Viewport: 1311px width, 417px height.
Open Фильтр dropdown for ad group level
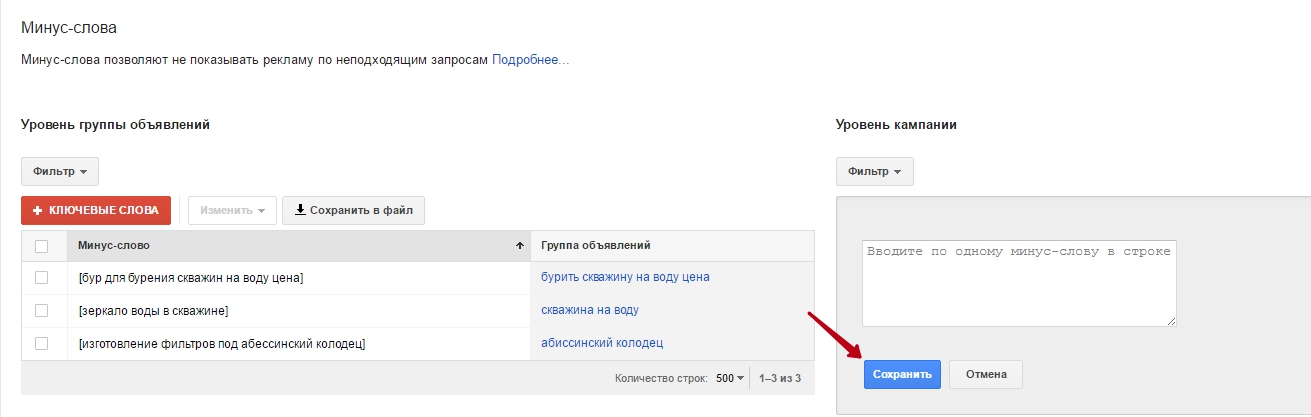pos(60,171)
